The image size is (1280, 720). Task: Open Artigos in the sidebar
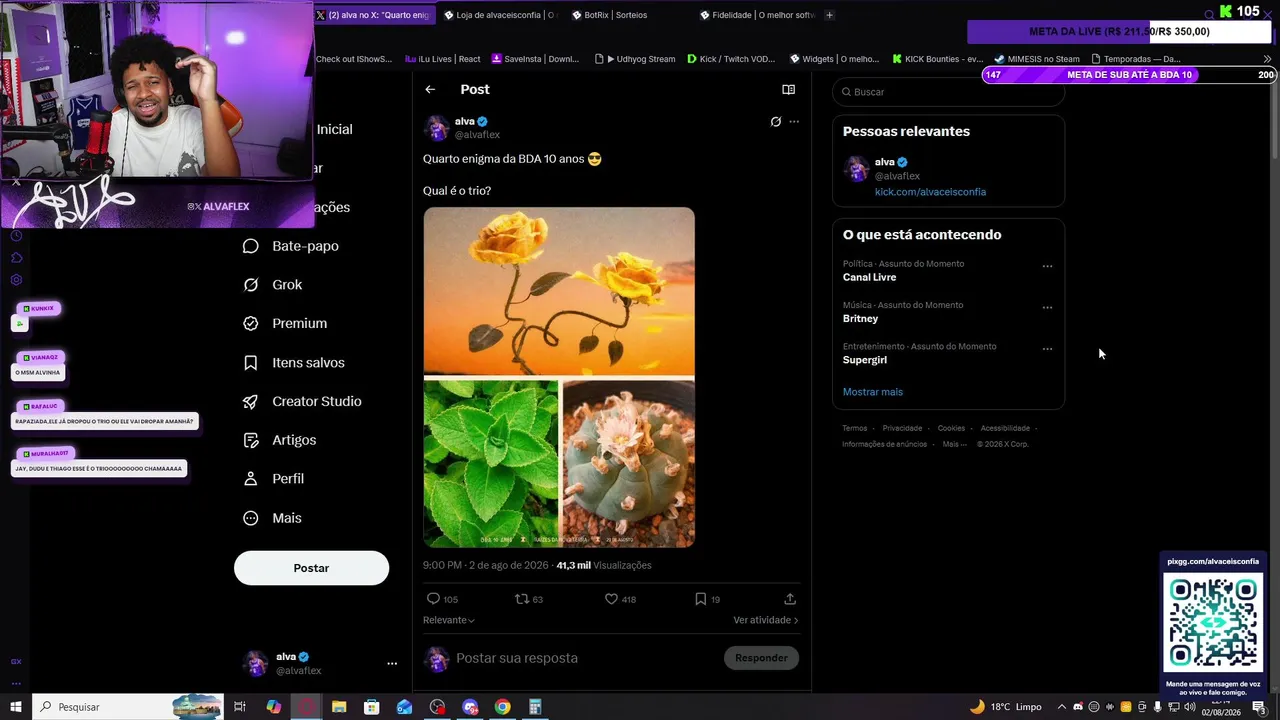click(280, 440)
